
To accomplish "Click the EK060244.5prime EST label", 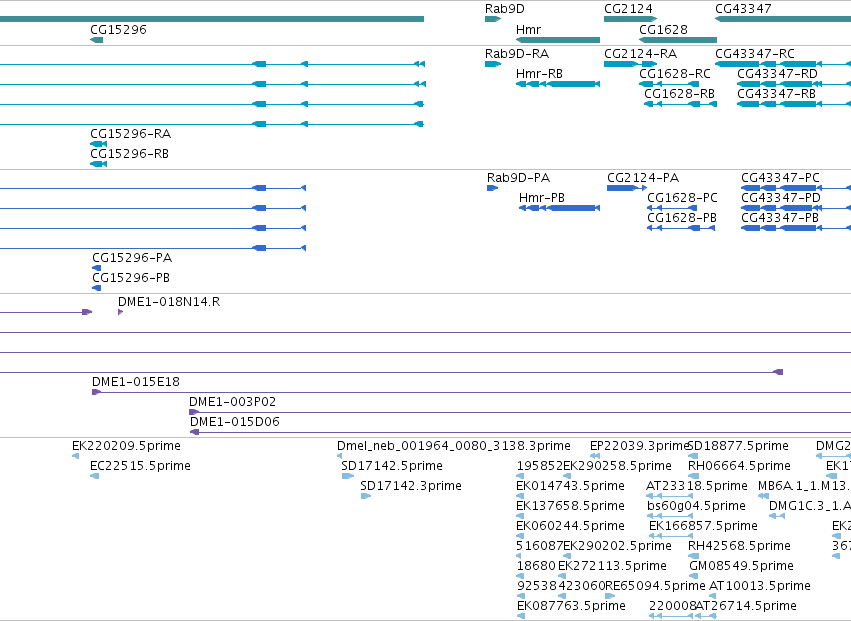I will click(x=570, y=526).
